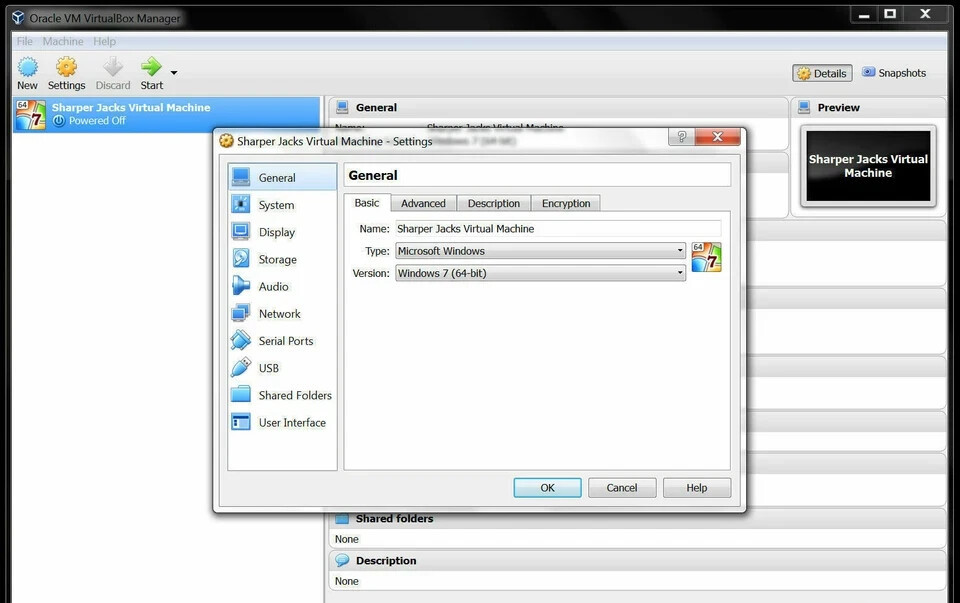Click the Windows 7 icon beside the VM name in list
The height and width of the screenshot is (603, 960).
[31, 114]
